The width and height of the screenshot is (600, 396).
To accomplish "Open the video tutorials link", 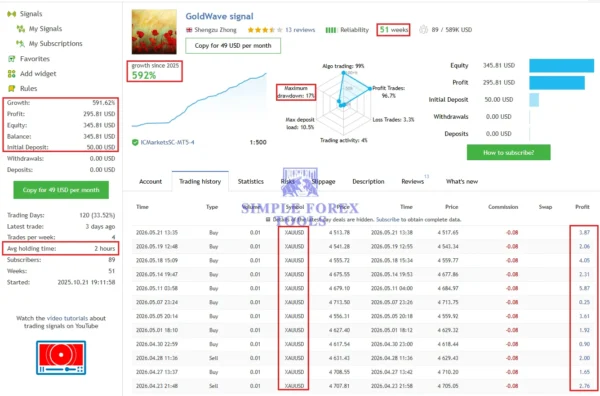I will (x=67, y=318).
